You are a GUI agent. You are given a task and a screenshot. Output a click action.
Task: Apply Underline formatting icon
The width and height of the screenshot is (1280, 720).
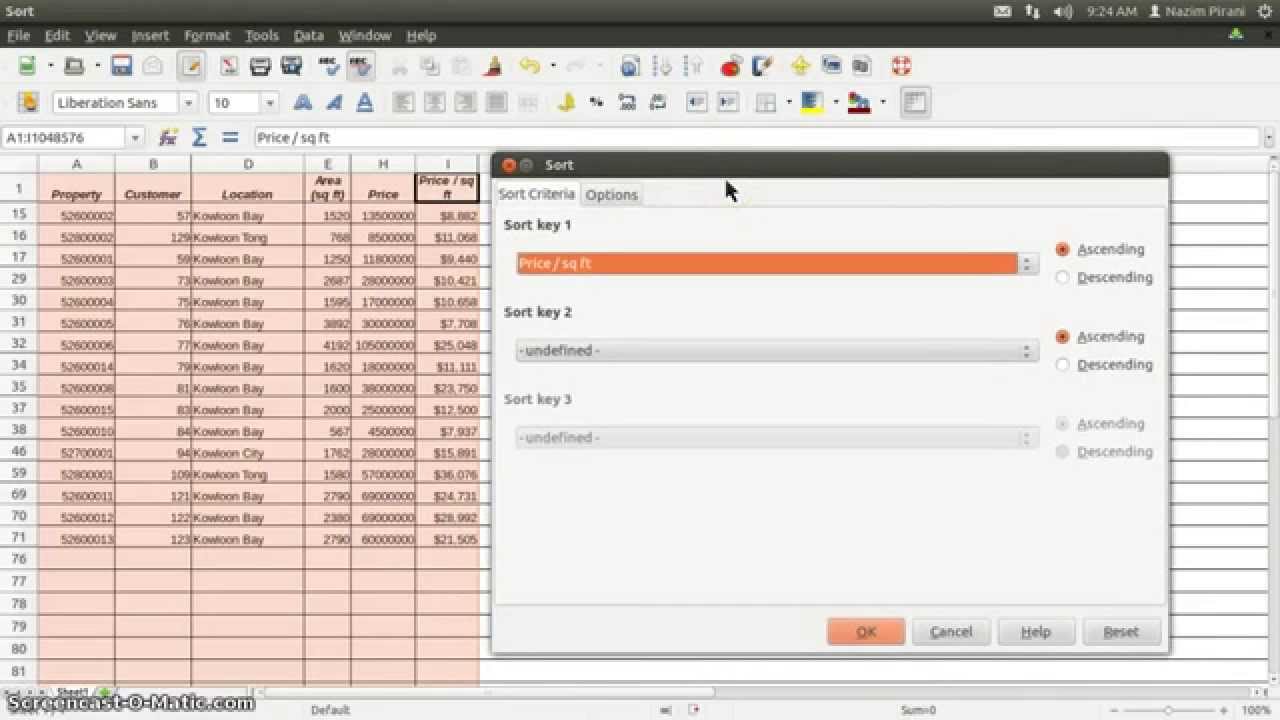(x=365, y=102)
